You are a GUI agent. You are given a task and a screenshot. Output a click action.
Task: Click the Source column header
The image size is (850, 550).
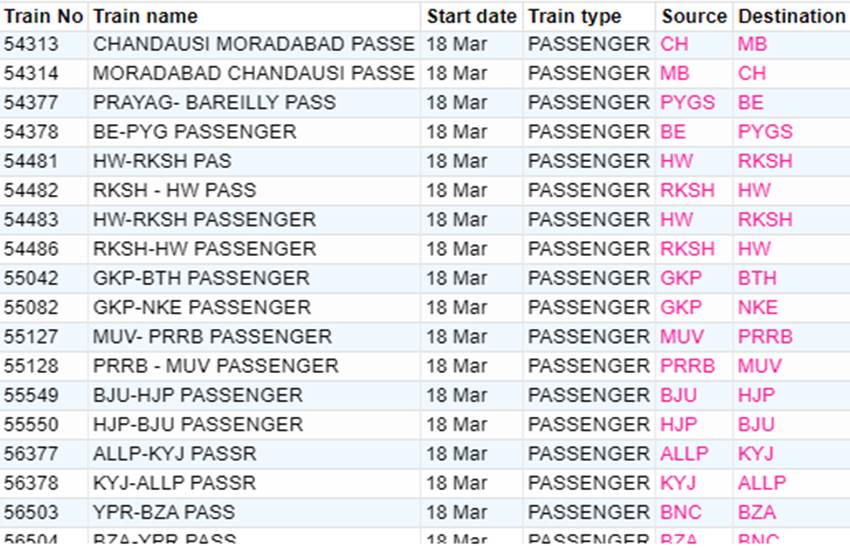coord(694,16)
